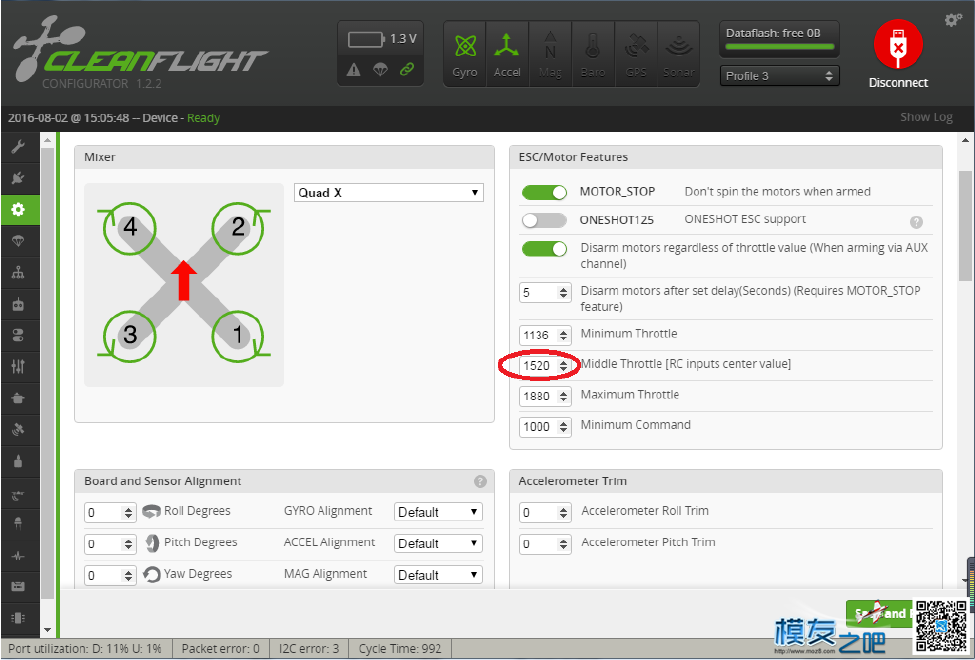Adjust the Pitch Degrees stepper
This screenshot has width=975, height=660.
(x=129, y=544)
